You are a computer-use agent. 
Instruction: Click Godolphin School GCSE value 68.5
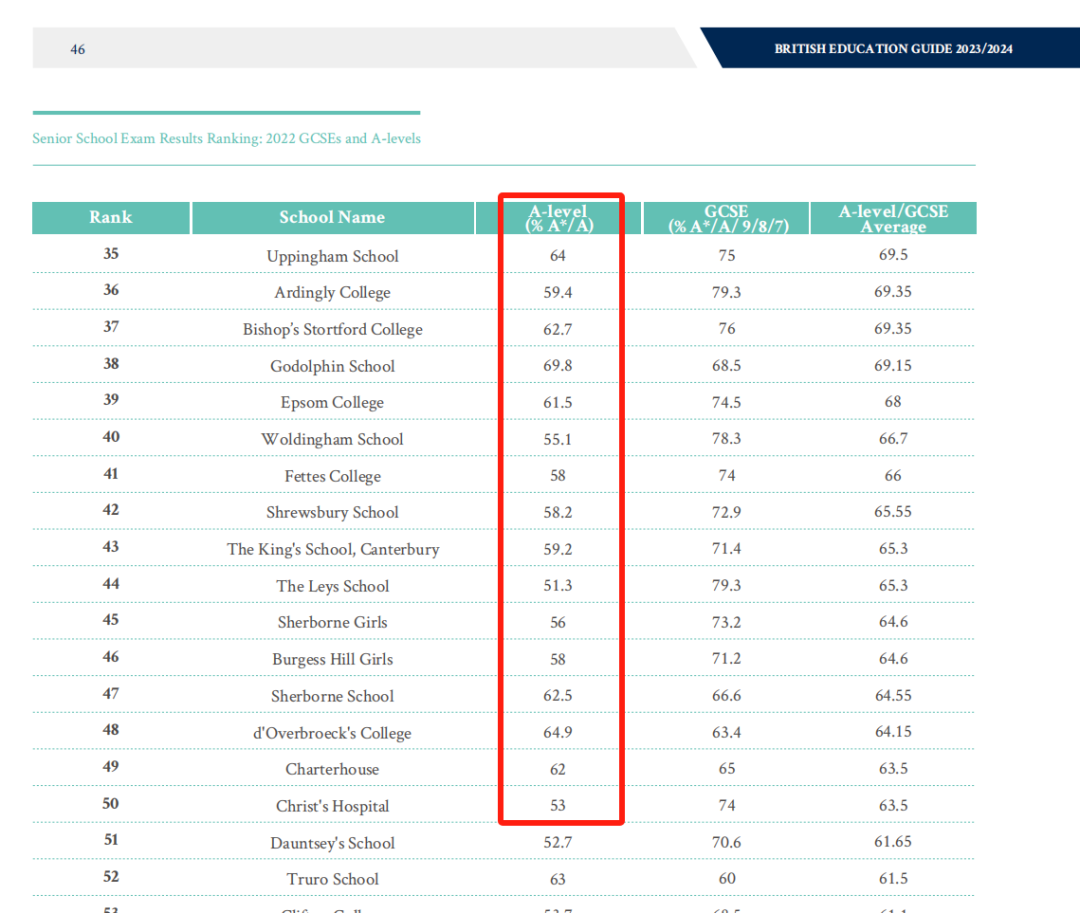click(x=727, y=366)
